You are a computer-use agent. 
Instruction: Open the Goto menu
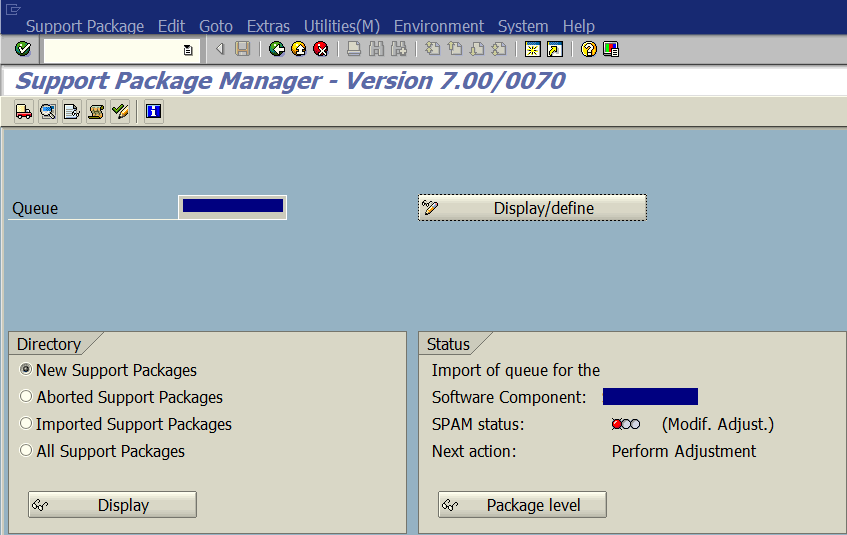[216, 26]
